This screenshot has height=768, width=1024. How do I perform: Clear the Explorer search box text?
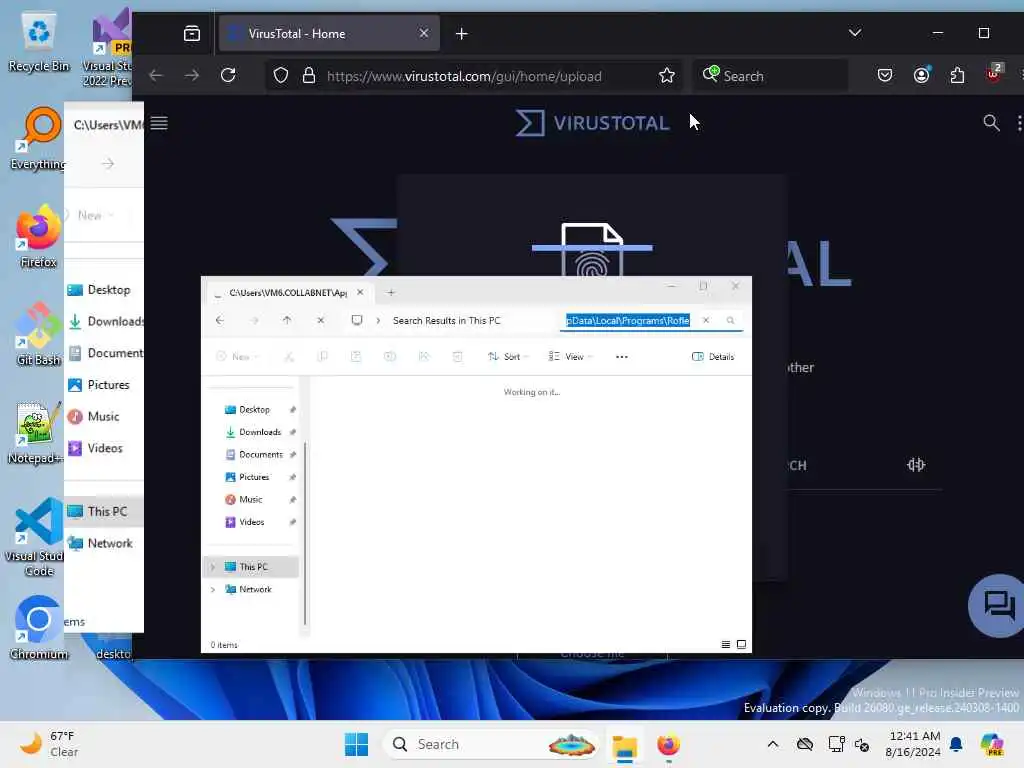706,320
